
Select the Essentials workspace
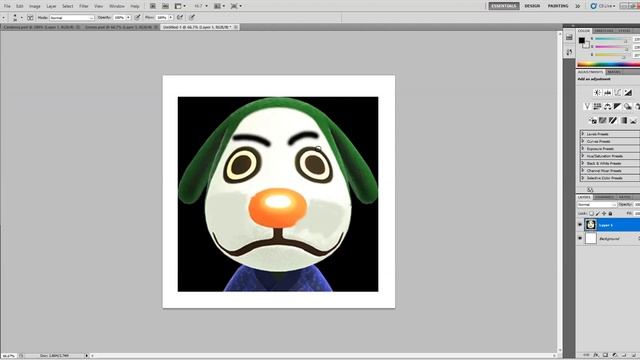pyautogui.click(x=504, y=6)
